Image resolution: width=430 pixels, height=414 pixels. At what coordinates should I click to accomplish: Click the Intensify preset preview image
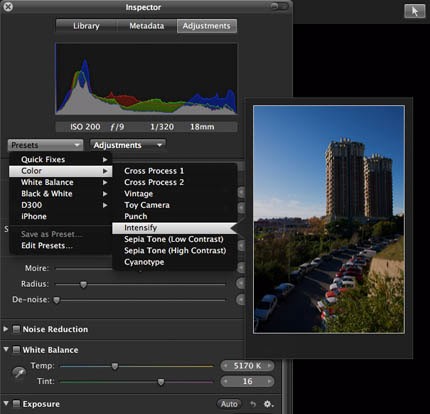point(329,219)
